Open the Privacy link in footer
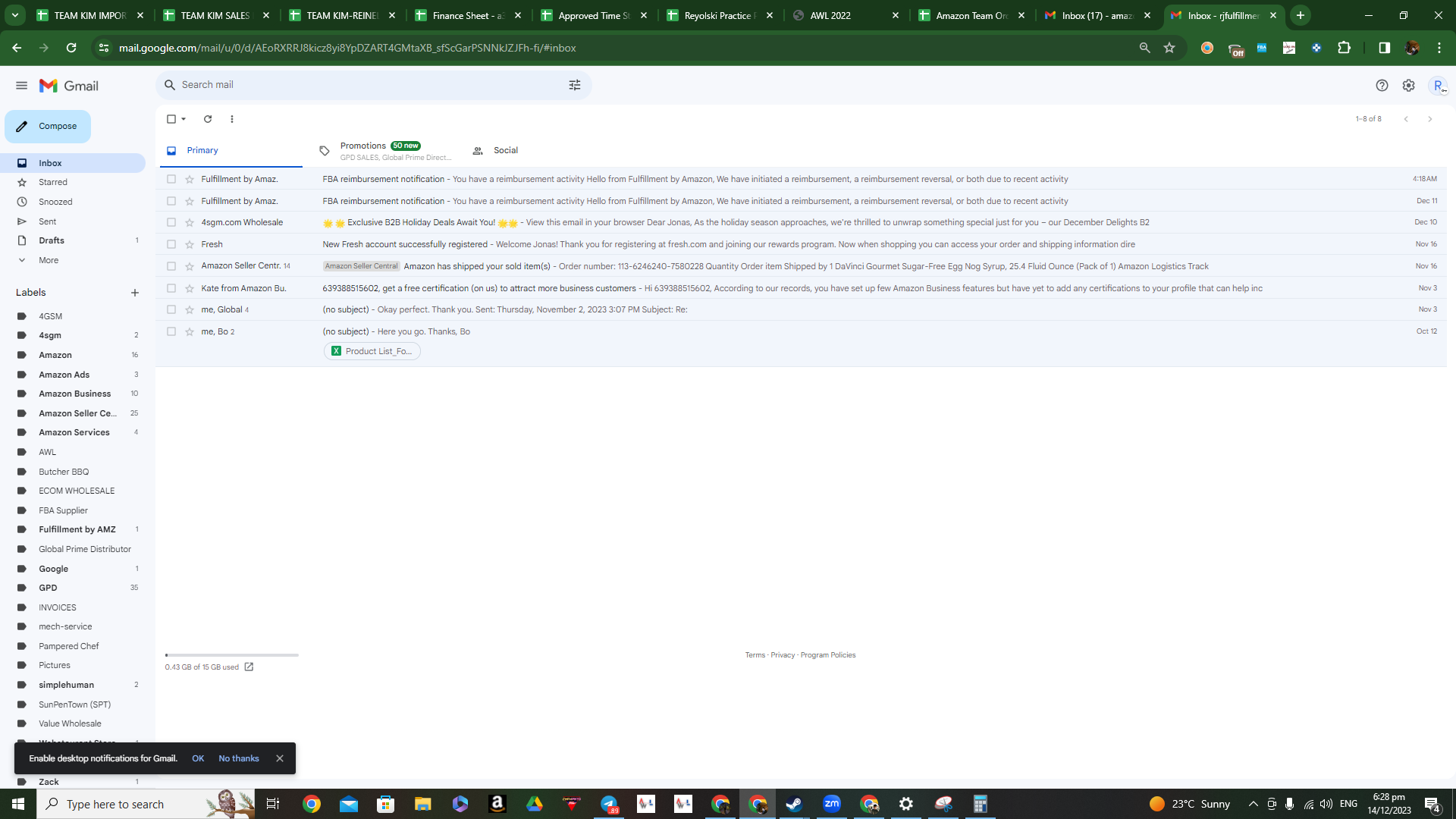Screen dimensions: 1456x819 [783, 655]
